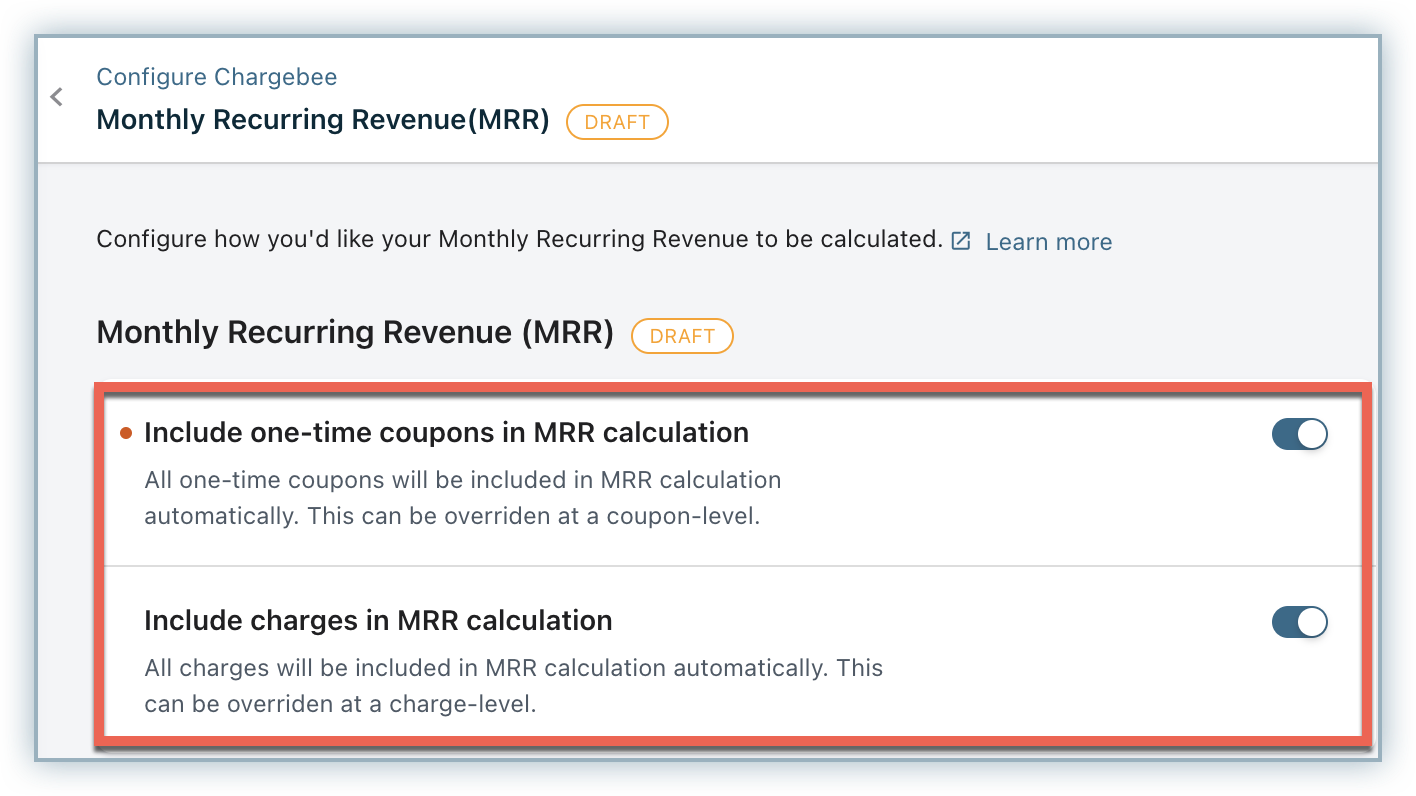
Task: Turn off the include charges MRR toggle
Action: point(1298,622)
